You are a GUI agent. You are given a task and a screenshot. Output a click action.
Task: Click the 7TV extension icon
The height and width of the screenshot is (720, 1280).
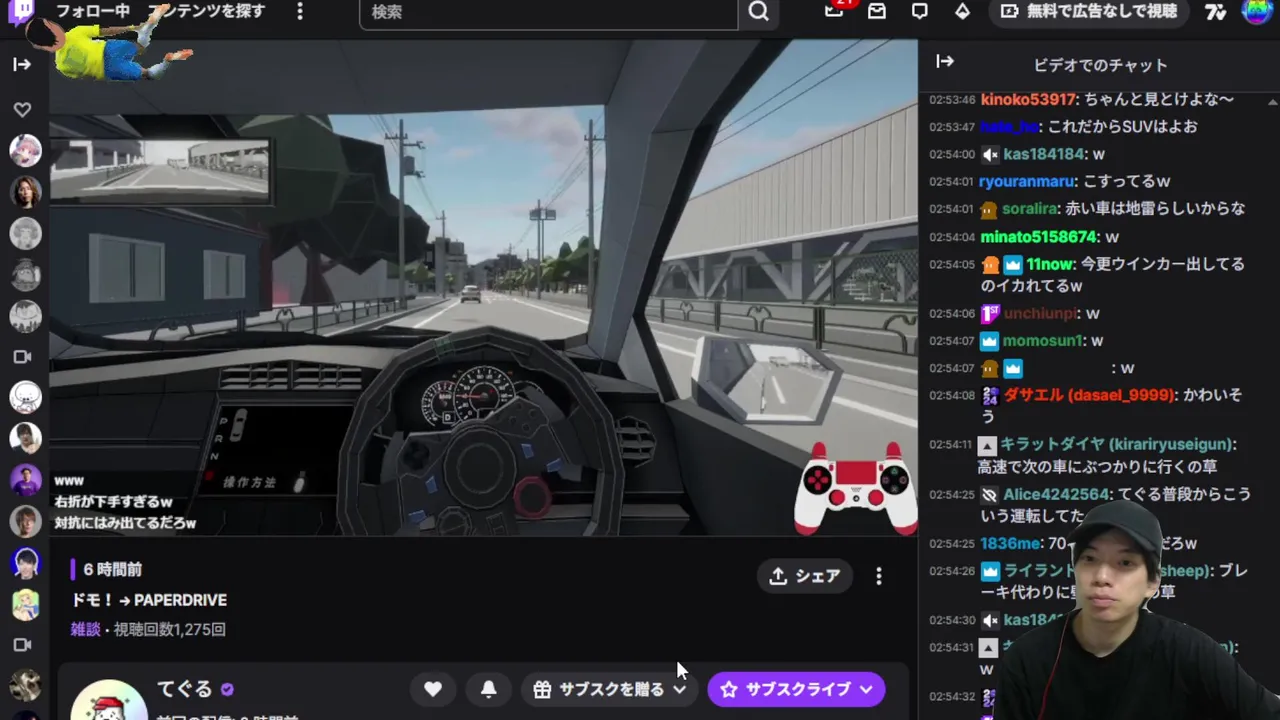tap(1215, 12)
